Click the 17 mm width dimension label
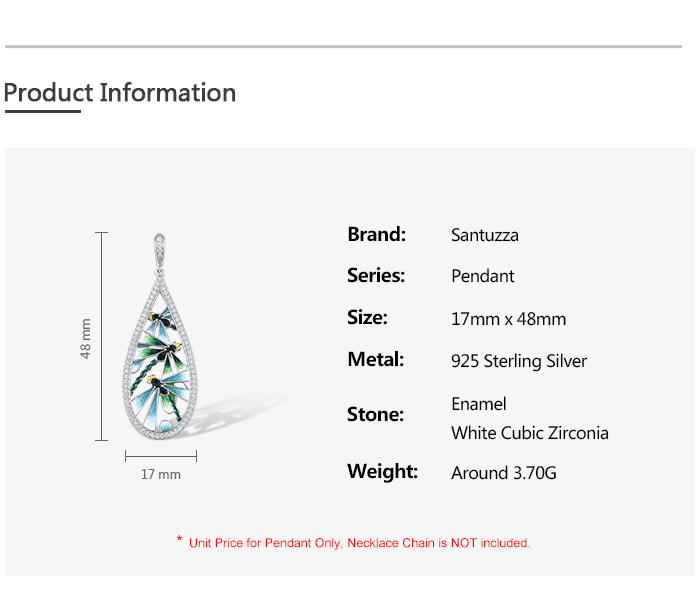 coord(161,474)
